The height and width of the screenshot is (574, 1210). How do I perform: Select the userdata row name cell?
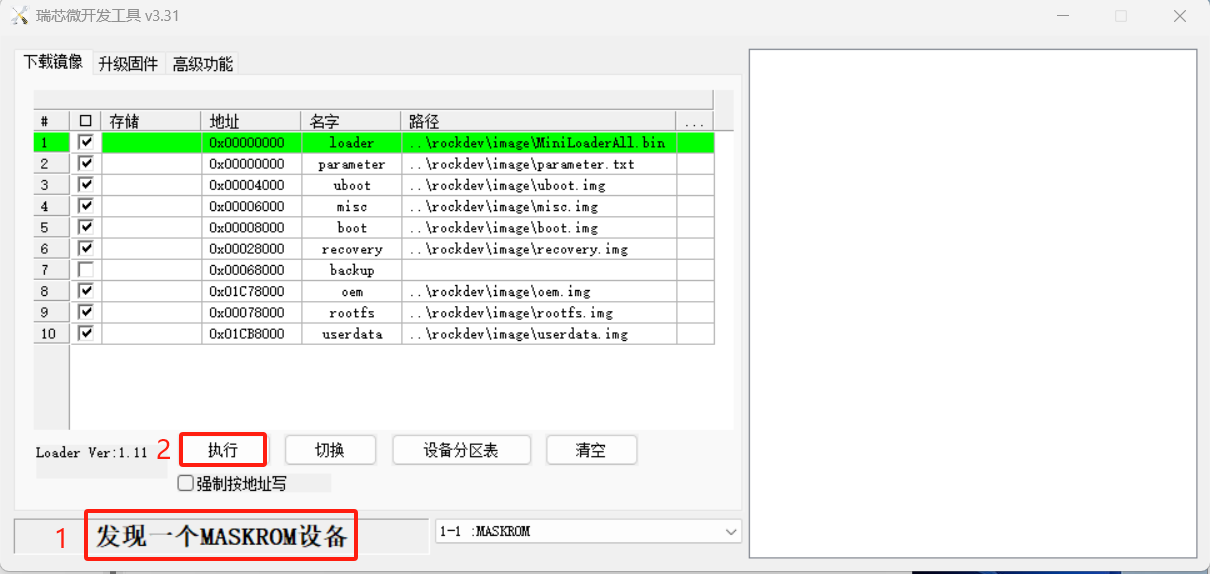click(x=351, y=334)
